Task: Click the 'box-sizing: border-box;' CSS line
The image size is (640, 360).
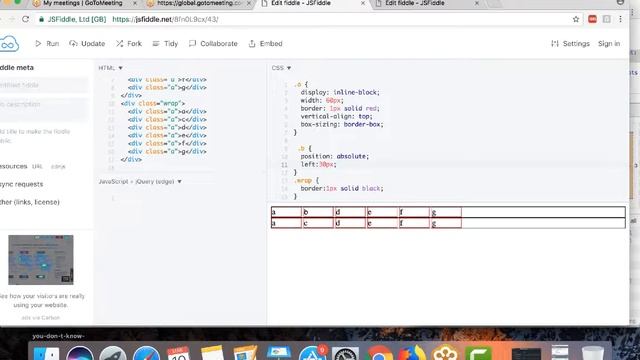Action: [x=342, y=124]
